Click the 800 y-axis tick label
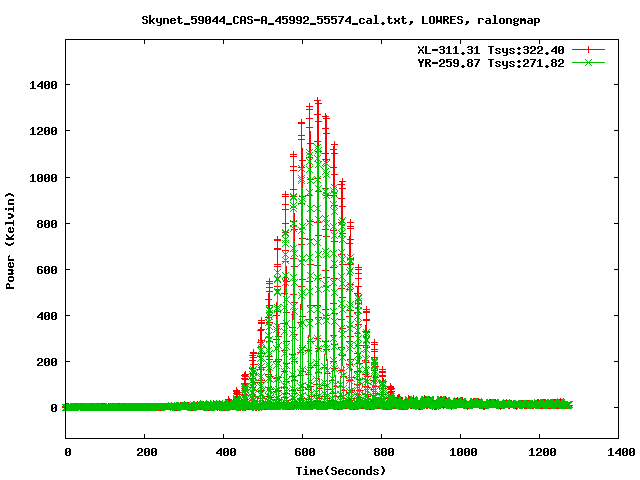The image size is (640, 480). [x=47, y=224]
